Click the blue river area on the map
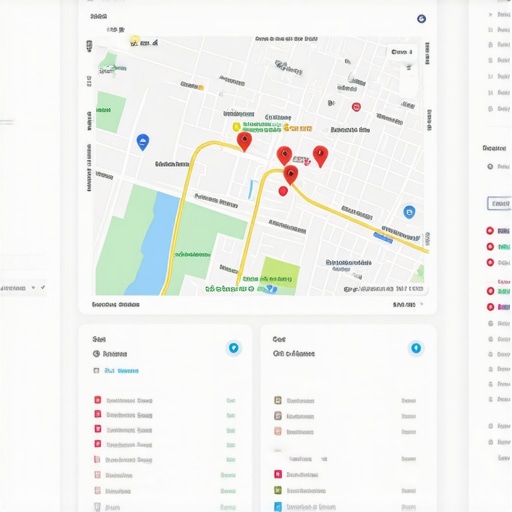Image resolution: width=512 pixels, height=512 pixels. (153, 243)
